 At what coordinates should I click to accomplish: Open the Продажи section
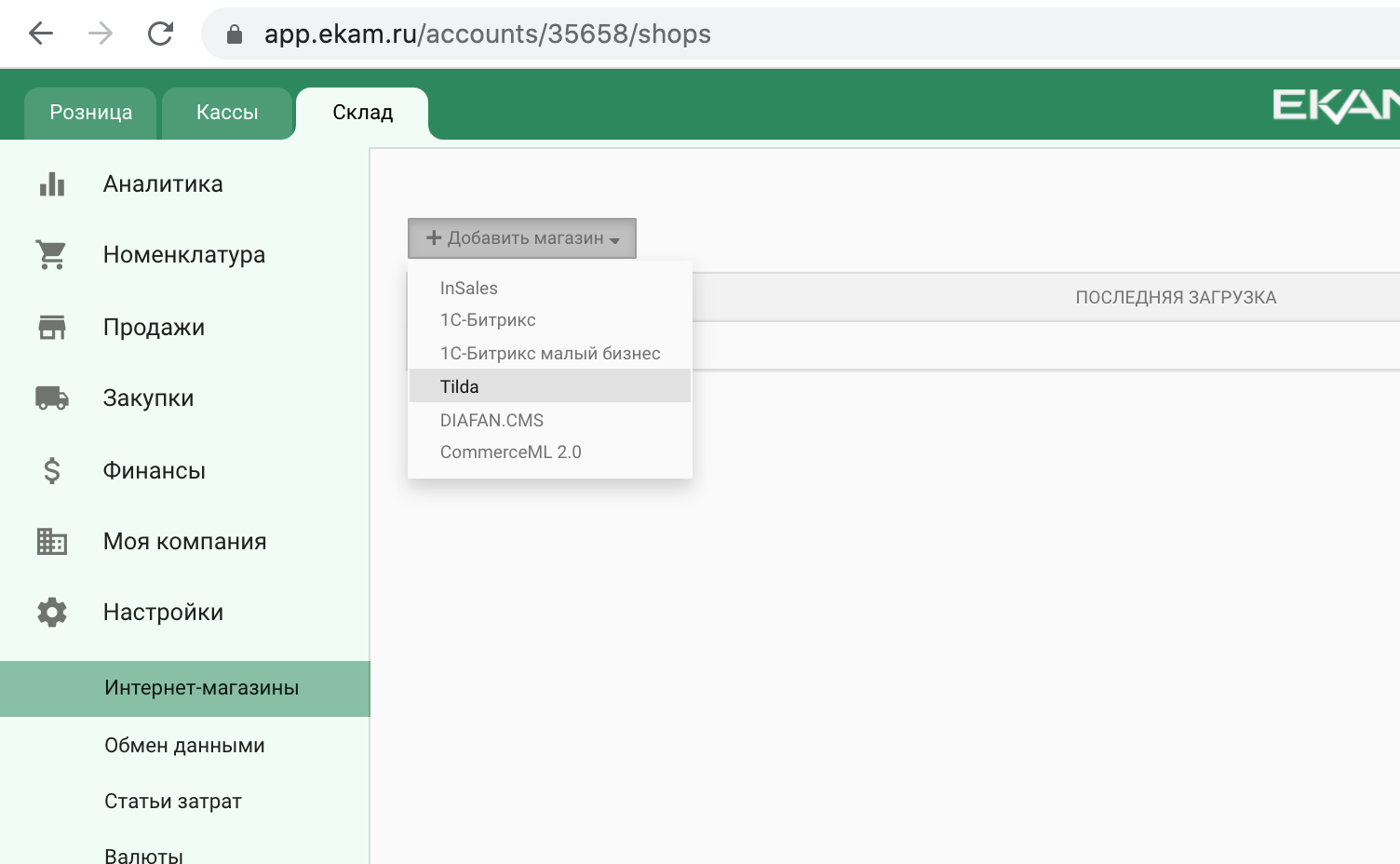pyautogui.click(x=154, y=328)
